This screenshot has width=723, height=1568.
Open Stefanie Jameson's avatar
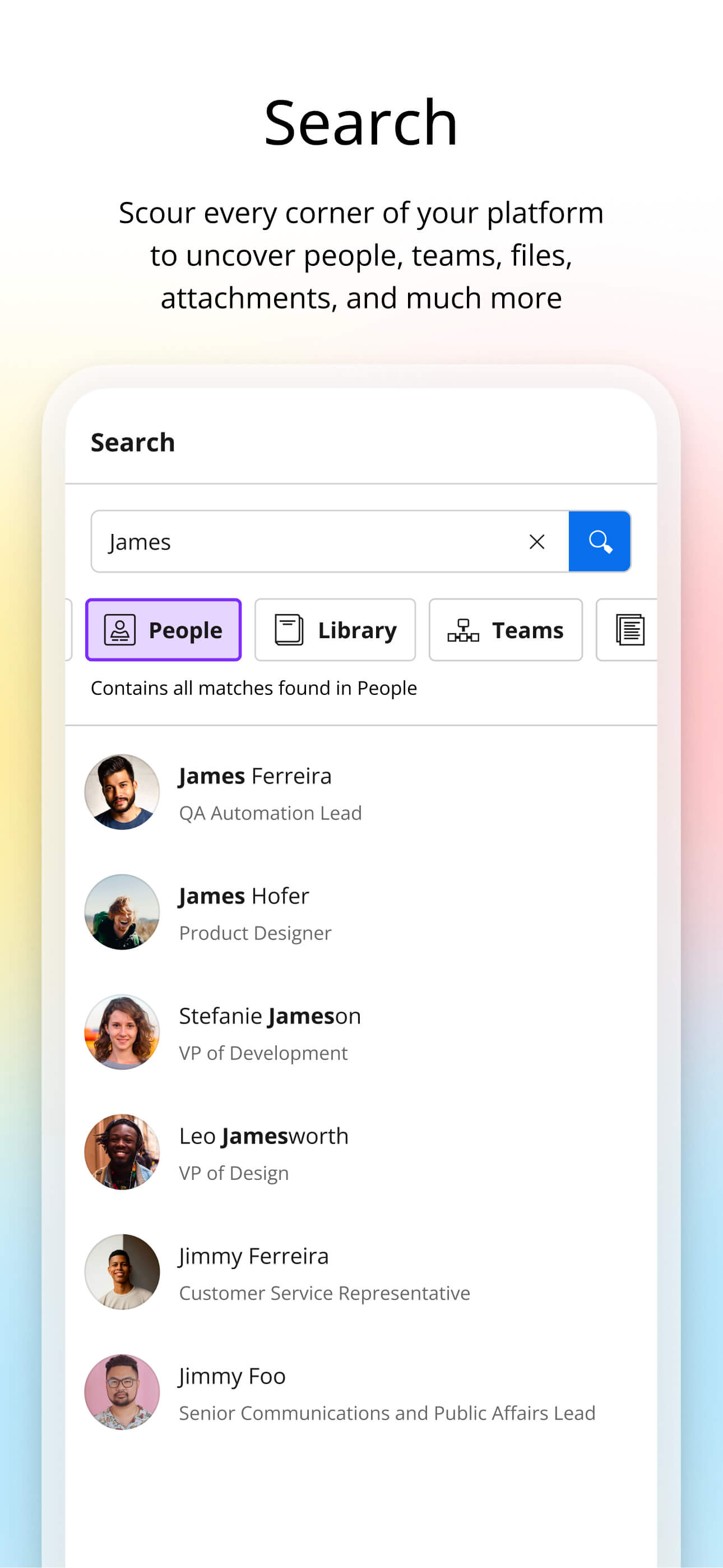point(122,1032)
